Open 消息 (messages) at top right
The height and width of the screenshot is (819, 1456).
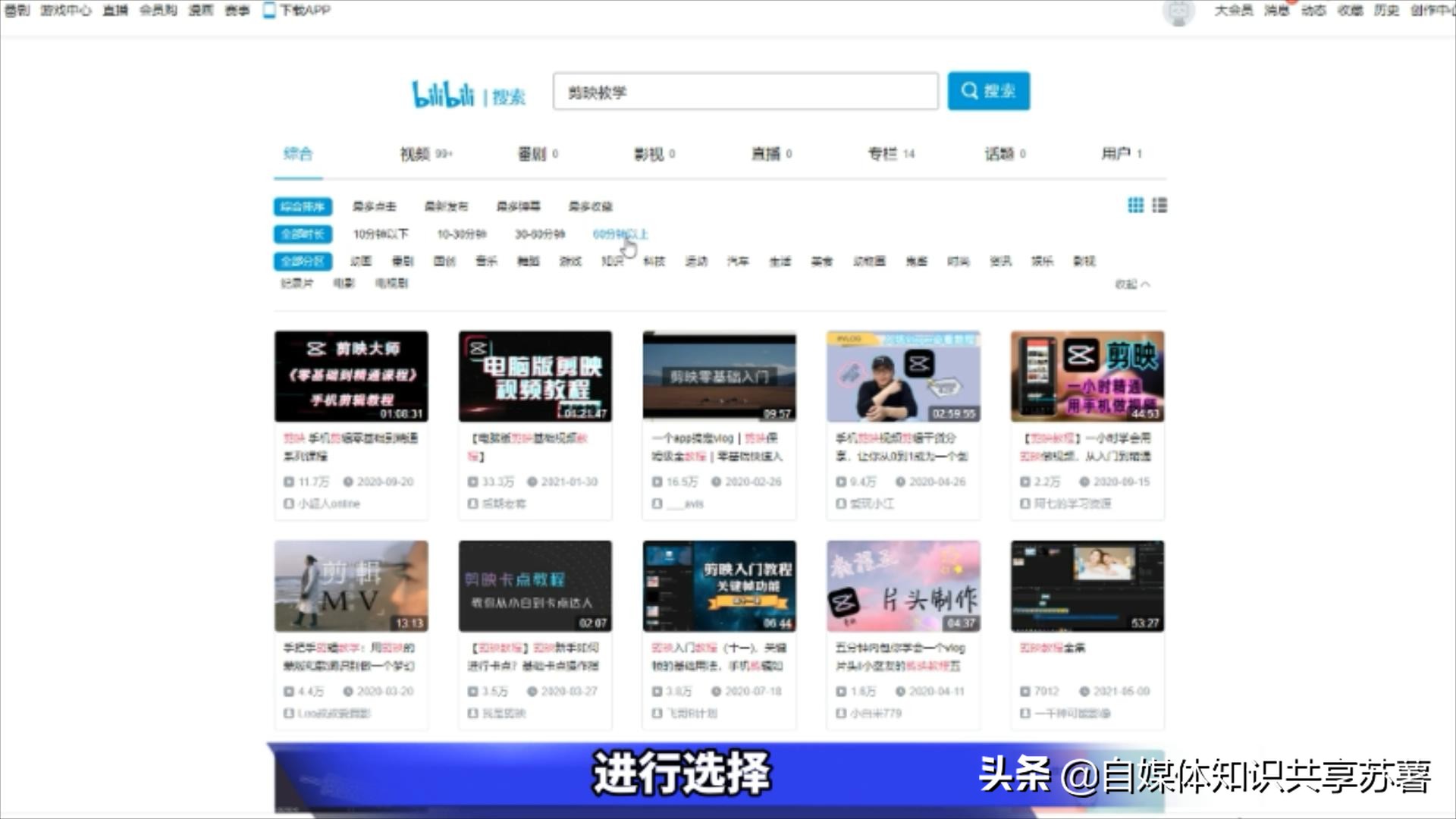(1278, 11)
